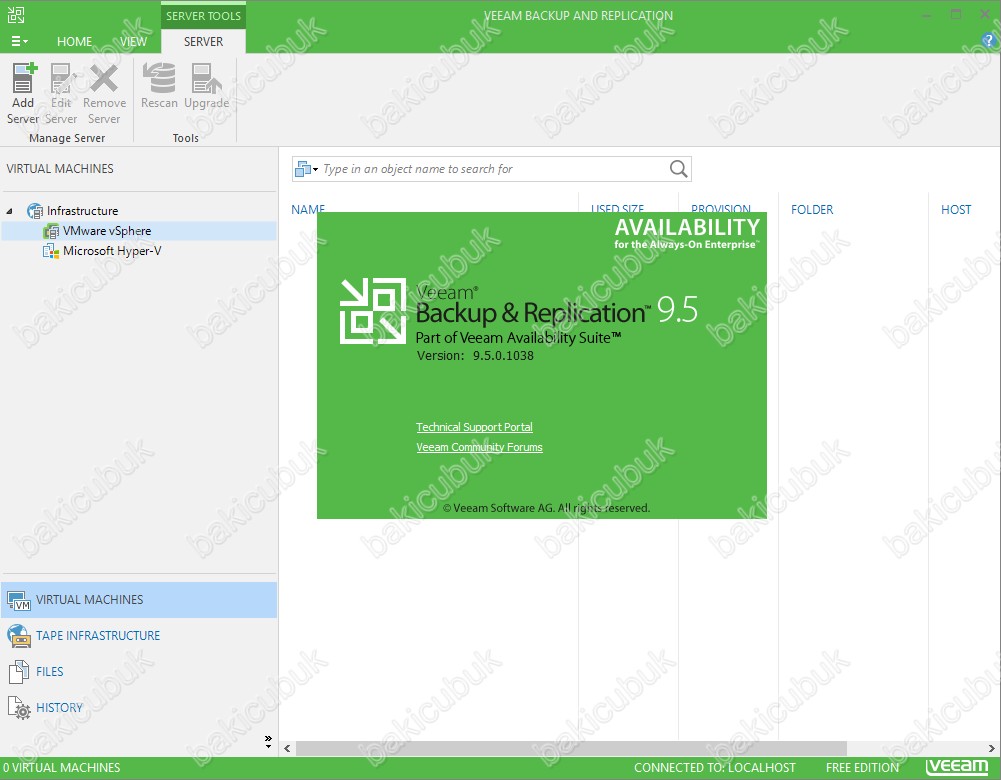Viewport: 1001px width, 780px height.
Task: Visit the Veeam Community Forums link
Action: click(x=479, y=447)
